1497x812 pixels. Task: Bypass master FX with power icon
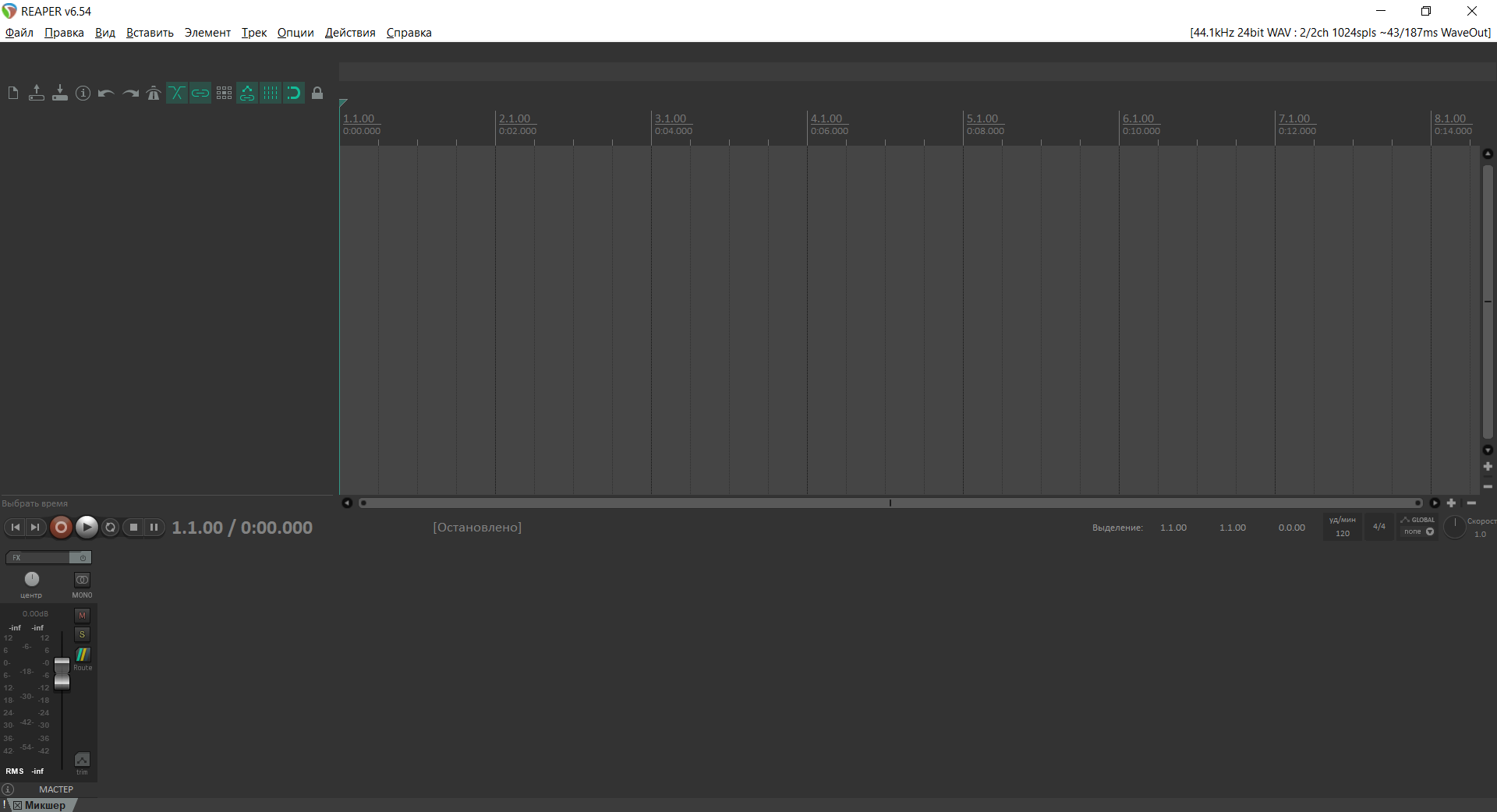tap(81, 558)
